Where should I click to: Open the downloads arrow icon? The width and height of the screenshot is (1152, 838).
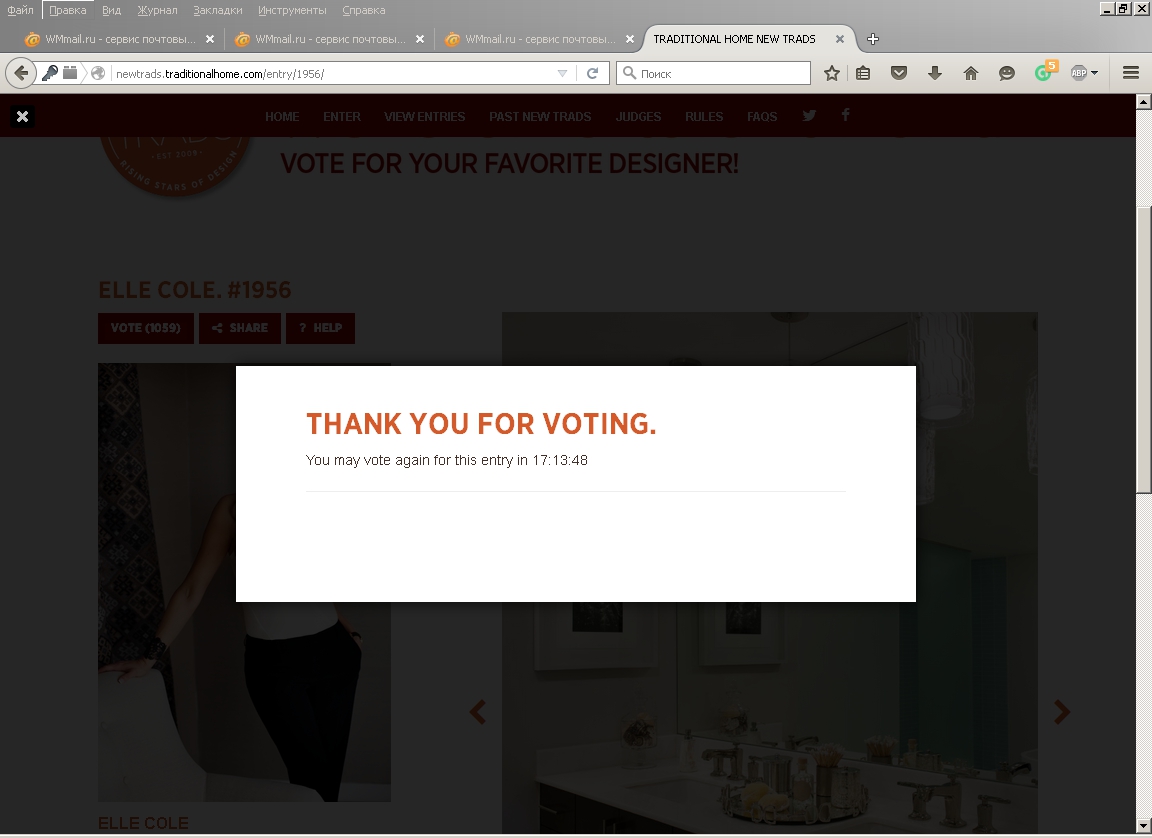(935, 73)
